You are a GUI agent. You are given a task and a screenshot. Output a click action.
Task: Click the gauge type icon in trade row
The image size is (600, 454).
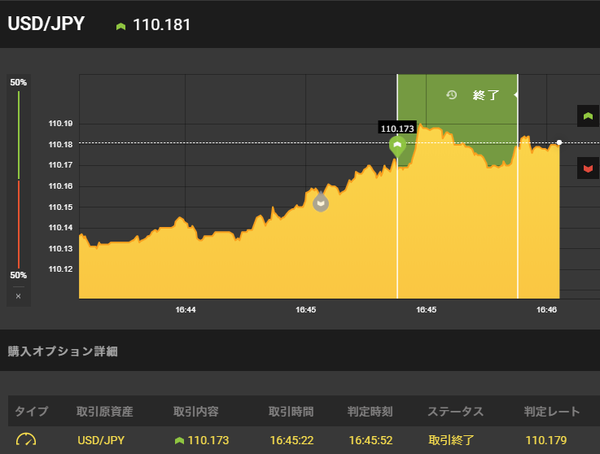[26, 439]
